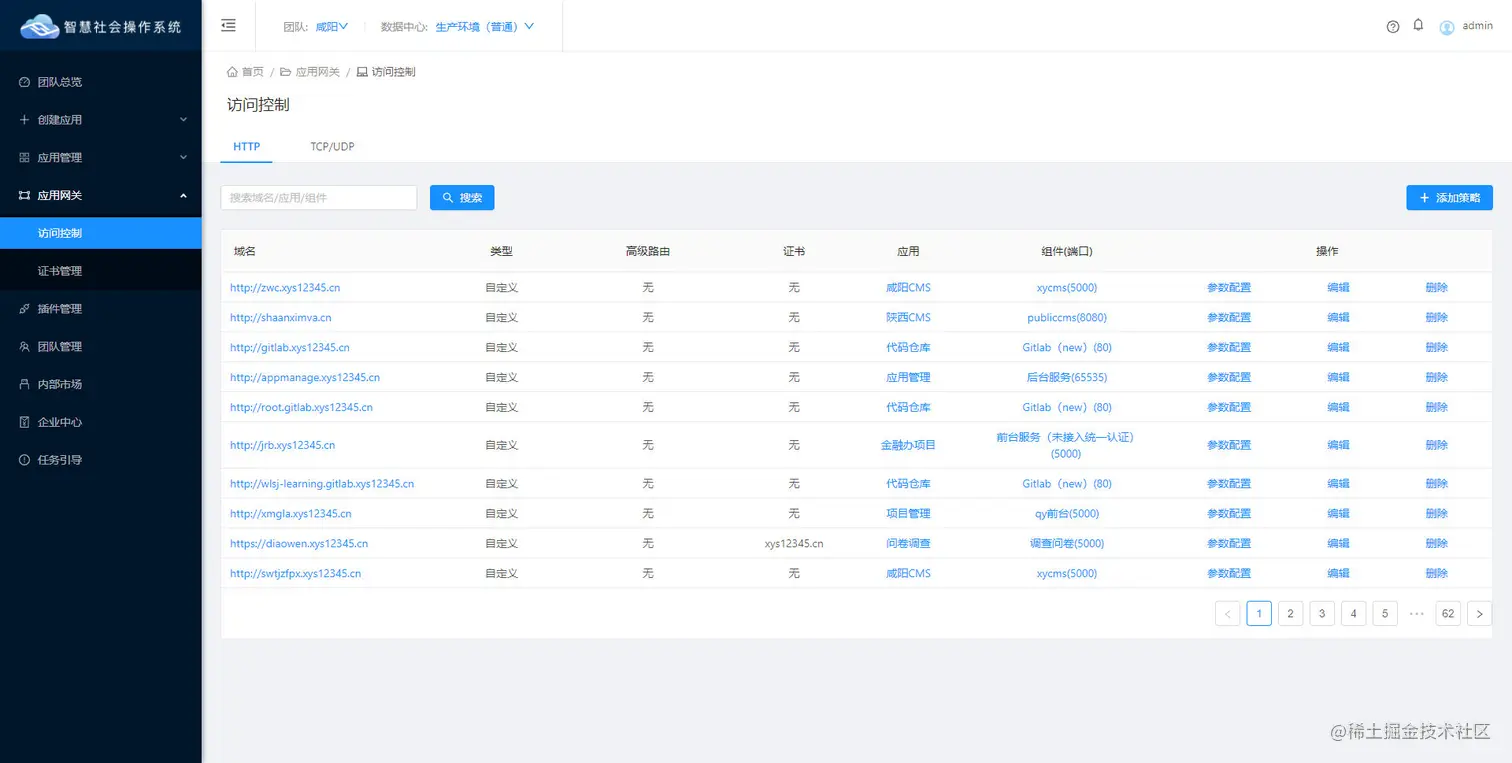Open 任务引导 in the sidebar
Image resolution: width=1512 pixels, height=763 pixels.
[x=100, y=460]
